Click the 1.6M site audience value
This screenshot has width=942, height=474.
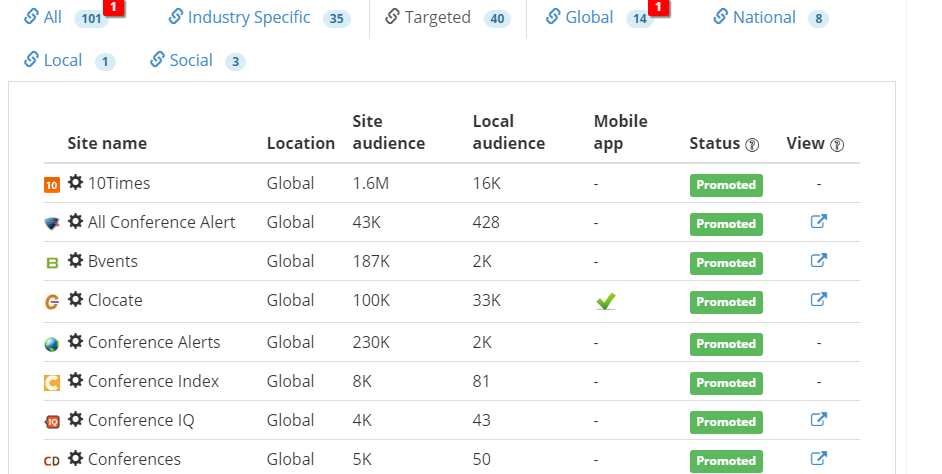tap(371, 183)
